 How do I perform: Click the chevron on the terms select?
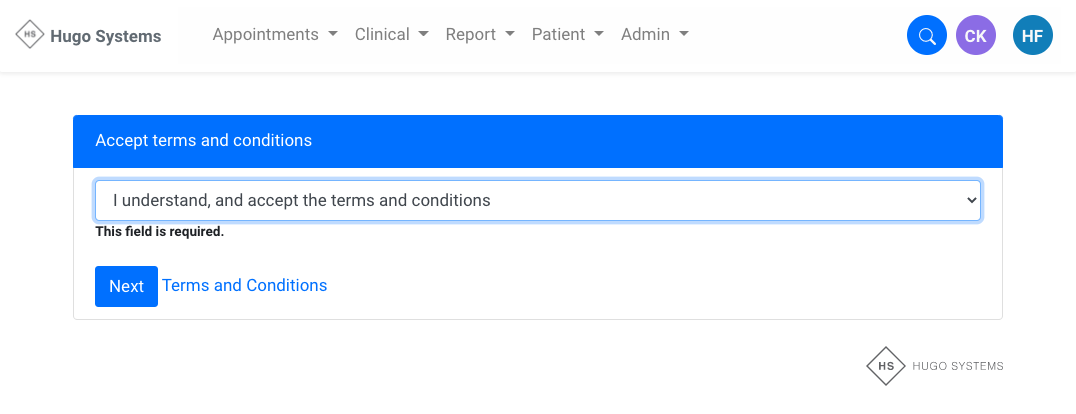click(970, 200)
